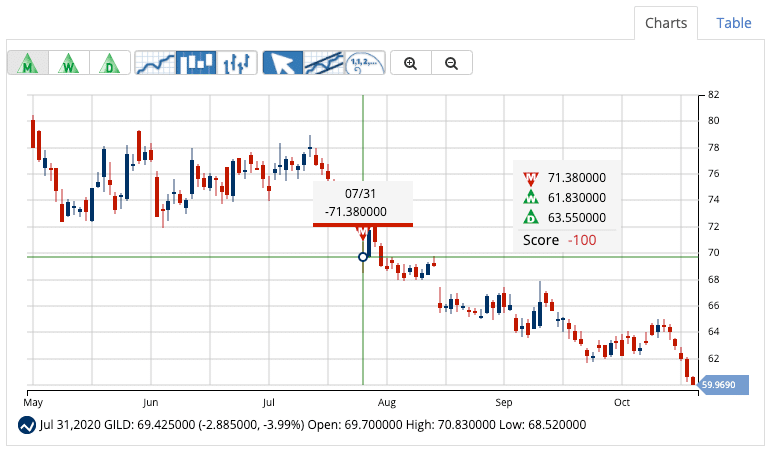Click the 82 price axis label
Image resolution: width=776 pixels, height=457 pixels.
(713, 95)
